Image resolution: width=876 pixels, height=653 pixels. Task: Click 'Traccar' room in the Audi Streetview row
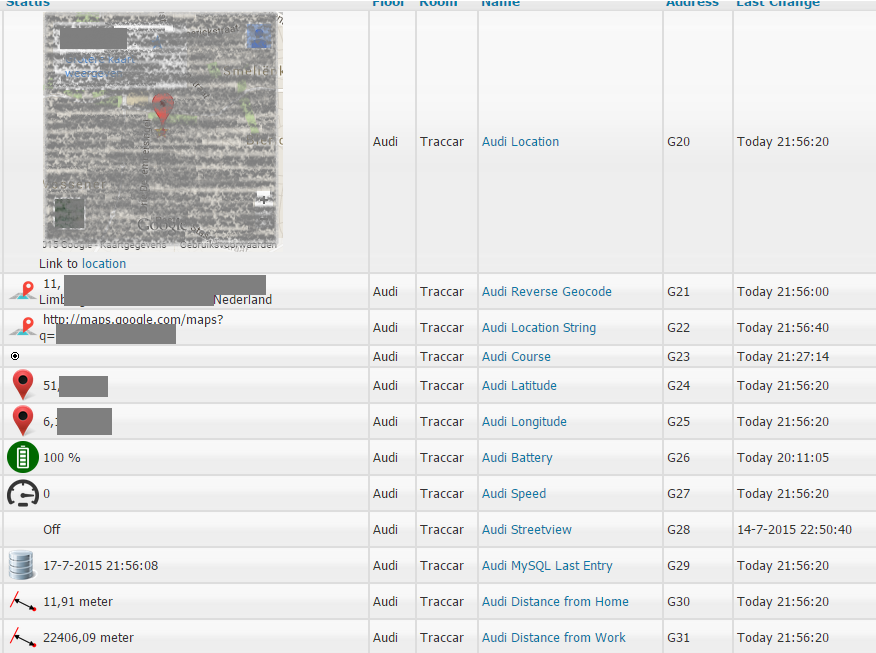coord(442,530)
